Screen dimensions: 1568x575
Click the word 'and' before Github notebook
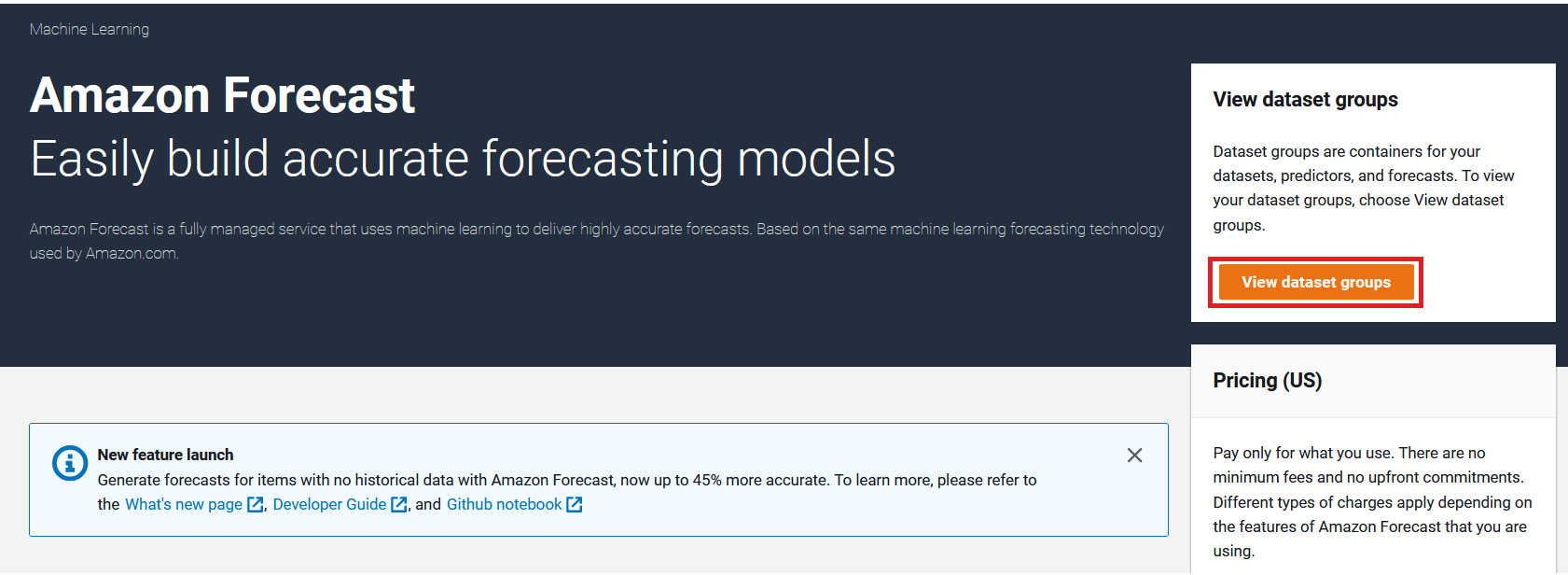coord(428,505)
